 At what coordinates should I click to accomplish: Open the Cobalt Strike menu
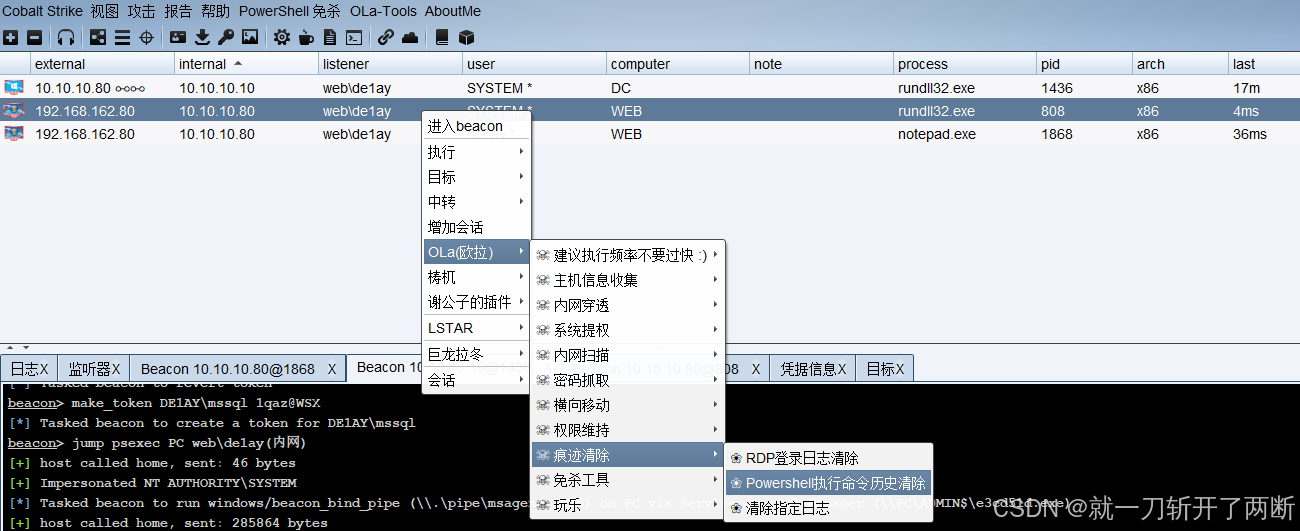point(43,11)
